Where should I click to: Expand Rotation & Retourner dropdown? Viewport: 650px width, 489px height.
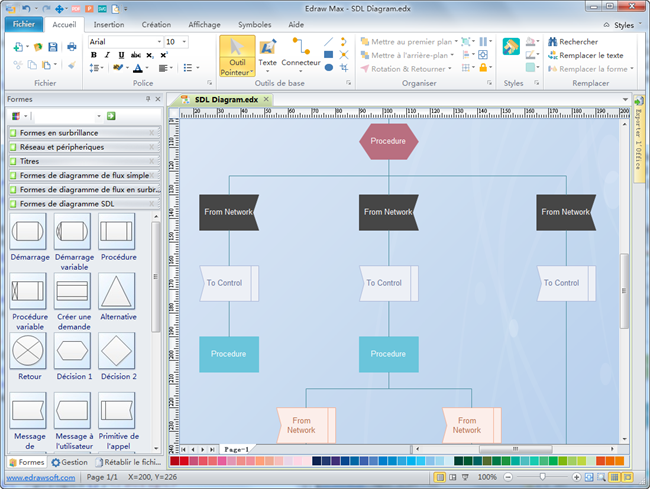pyautogui.click(x=449, y=69)
